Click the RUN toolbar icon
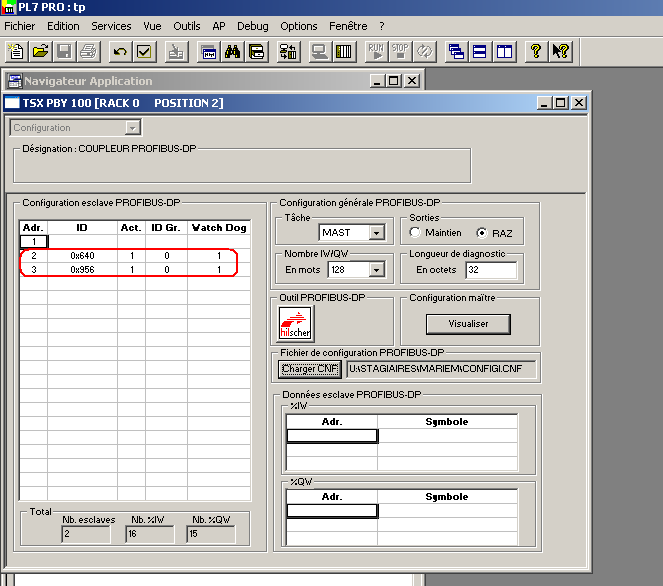663x586 pixels. [x=376, y=52]
